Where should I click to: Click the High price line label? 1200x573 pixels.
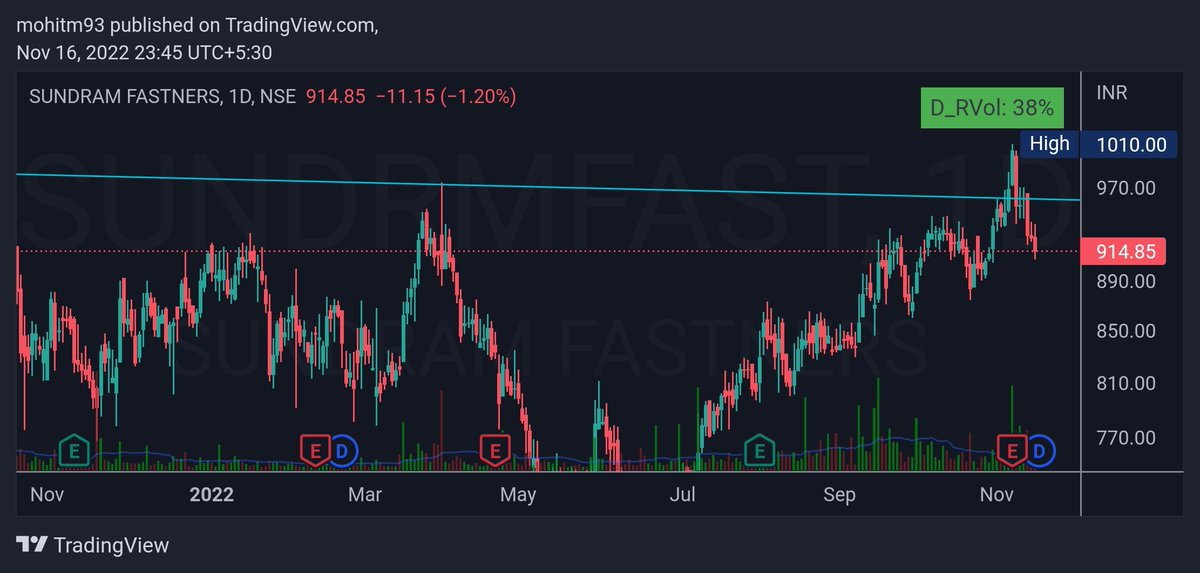tap(1049, 144)
